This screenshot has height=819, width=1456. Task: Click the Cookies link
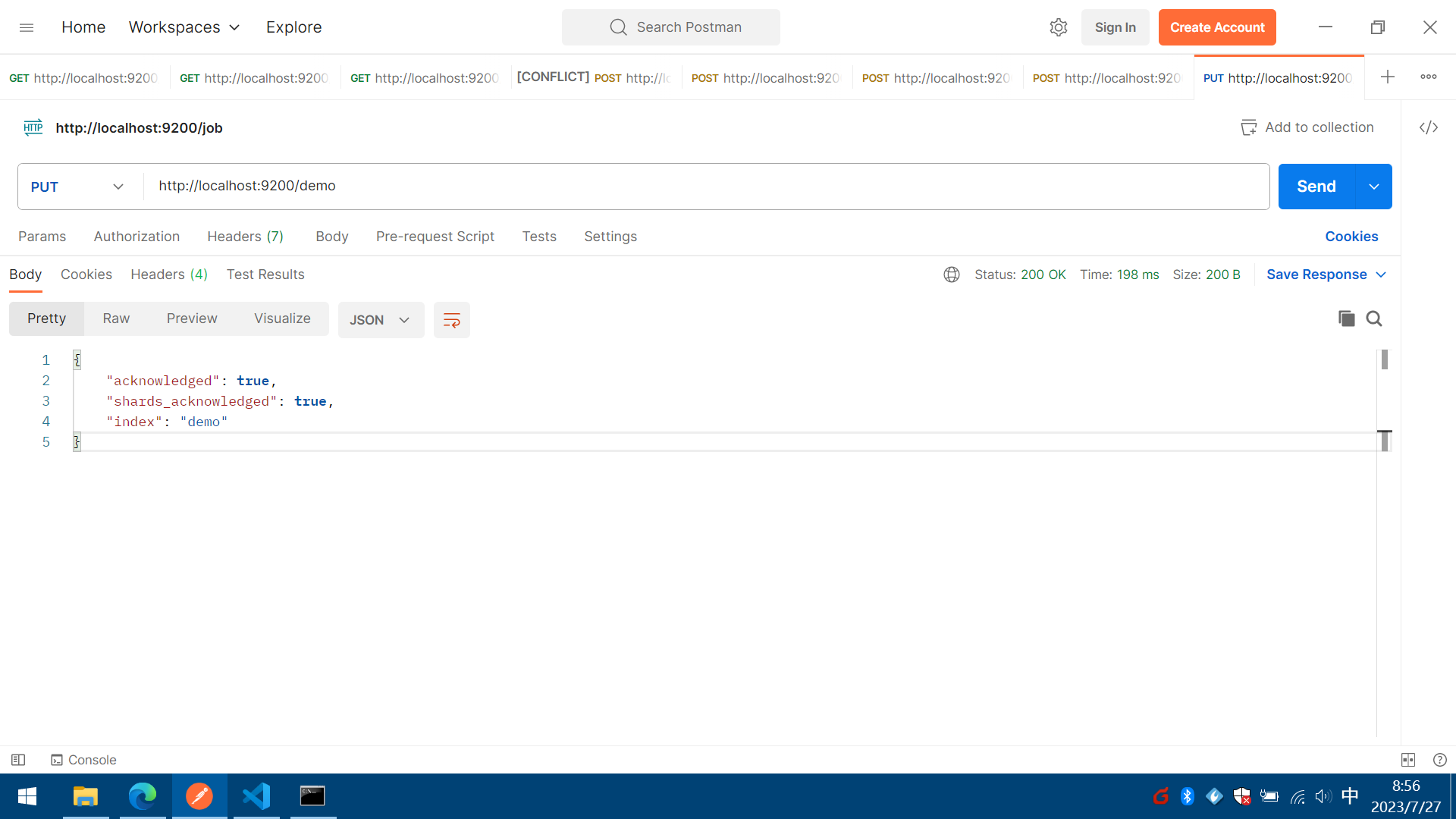tap(1351, 237)
